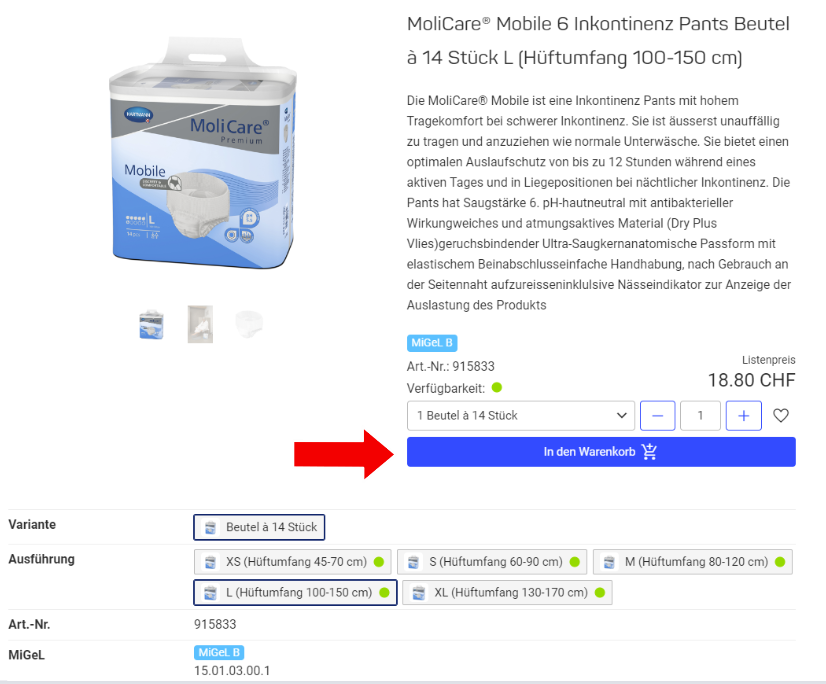Image resolution: width=826 pixels, height=684 pixels.
Task: Click the green availability indicator dot
Action: pos(497,388)
